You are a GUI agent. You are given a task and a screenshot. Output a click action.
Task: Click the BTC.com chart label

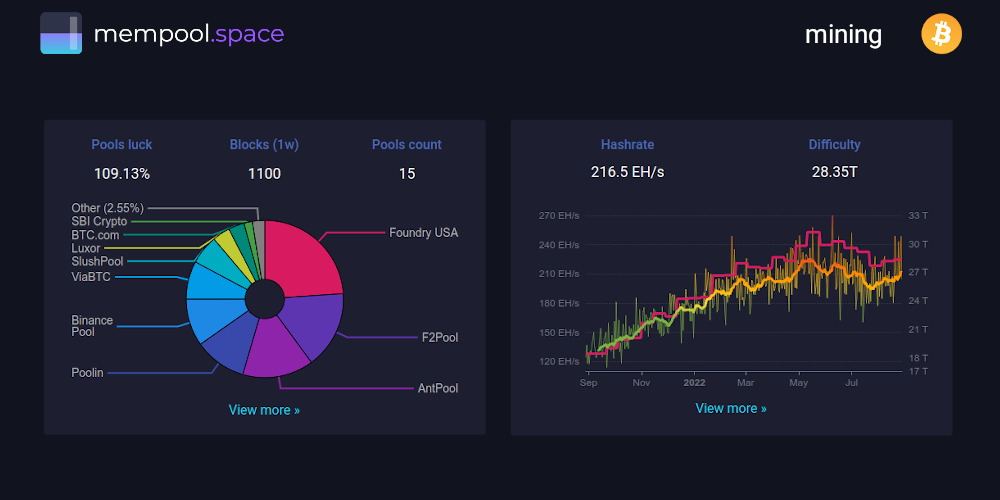(x=96, y=235)
